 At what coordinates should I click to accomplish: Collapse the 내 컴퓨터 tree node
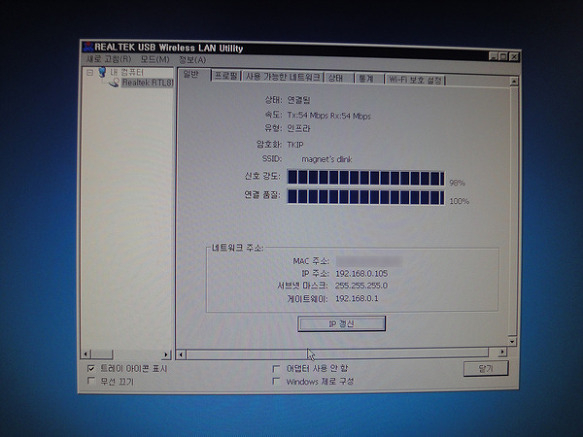(90, 73)
